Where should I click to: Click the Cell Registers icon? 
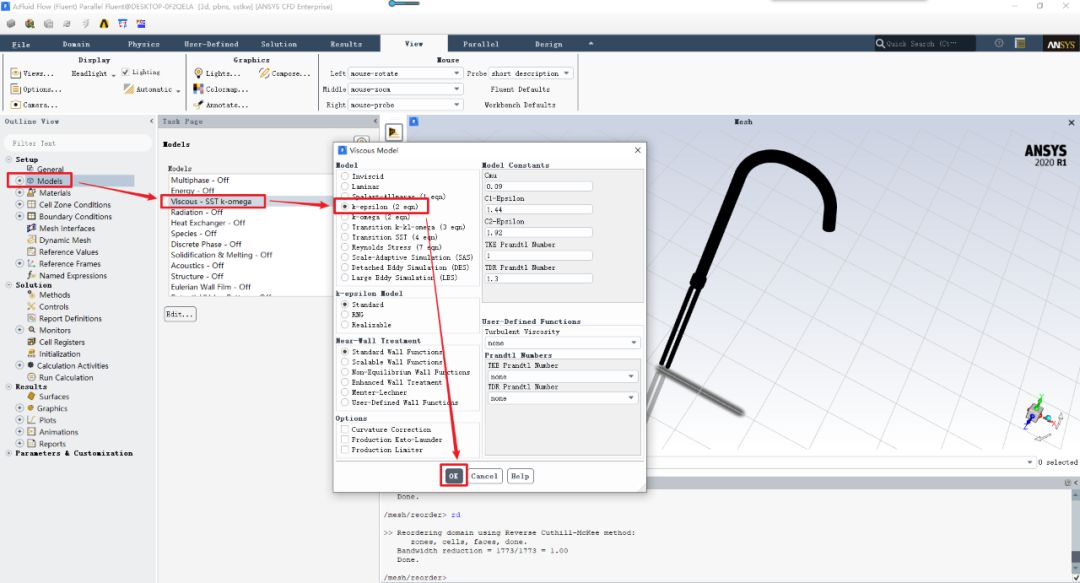32,342
